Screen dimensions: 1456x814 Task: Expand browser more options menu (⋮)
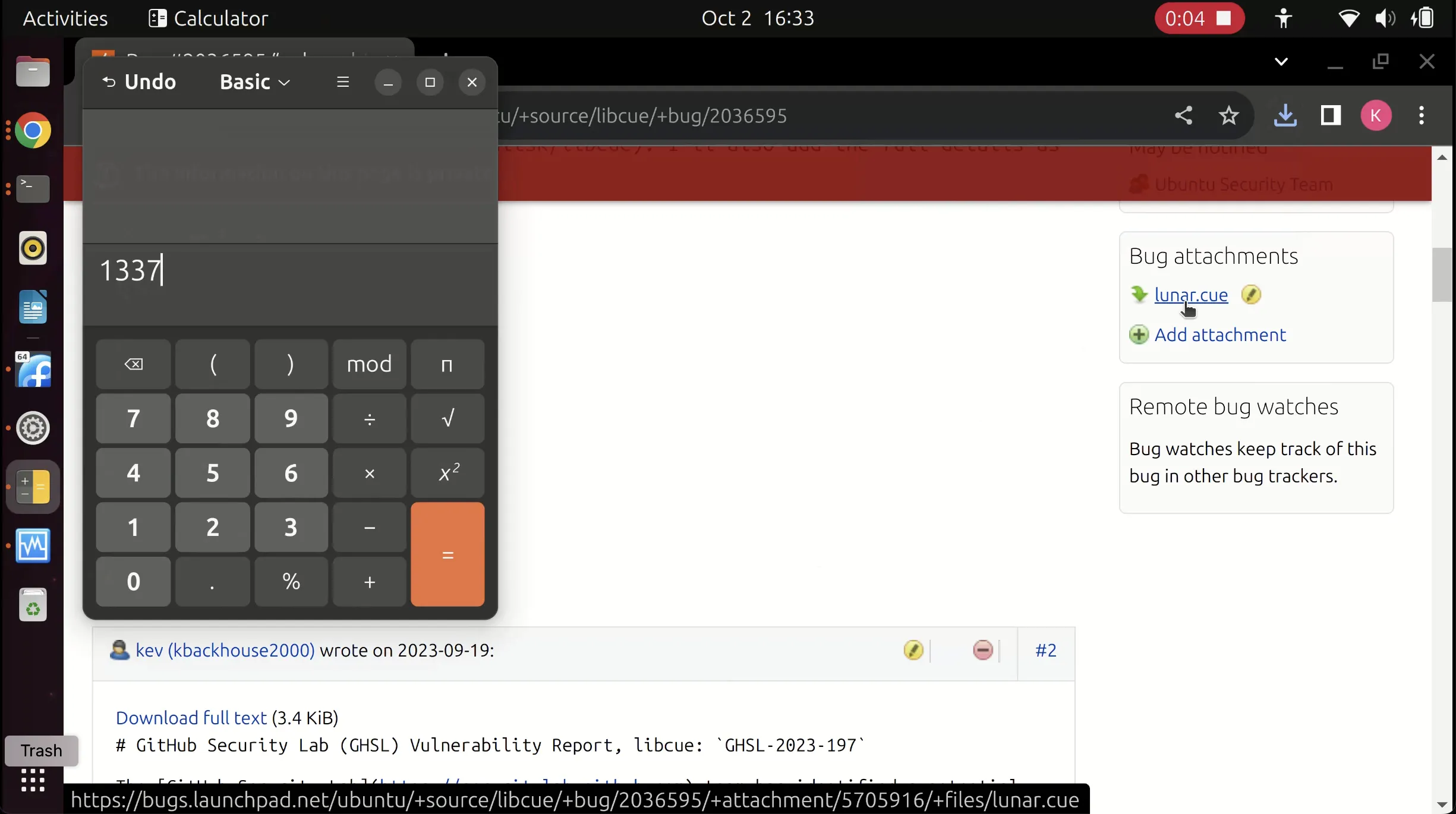click(x=1421, y=116)
